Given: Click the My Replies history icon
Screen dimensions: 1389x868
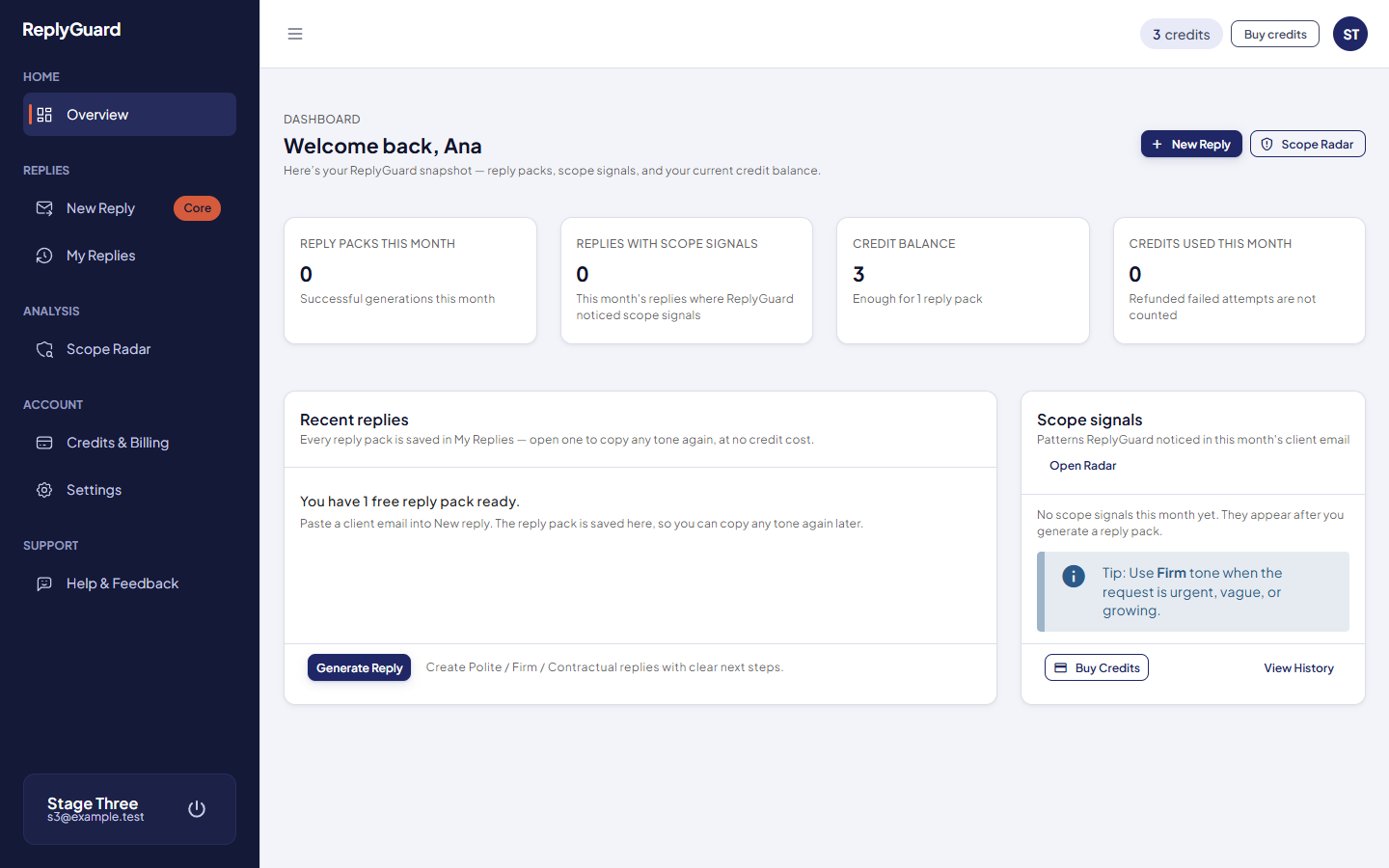Looking at the screenshot, I should (x=44, y=256).
